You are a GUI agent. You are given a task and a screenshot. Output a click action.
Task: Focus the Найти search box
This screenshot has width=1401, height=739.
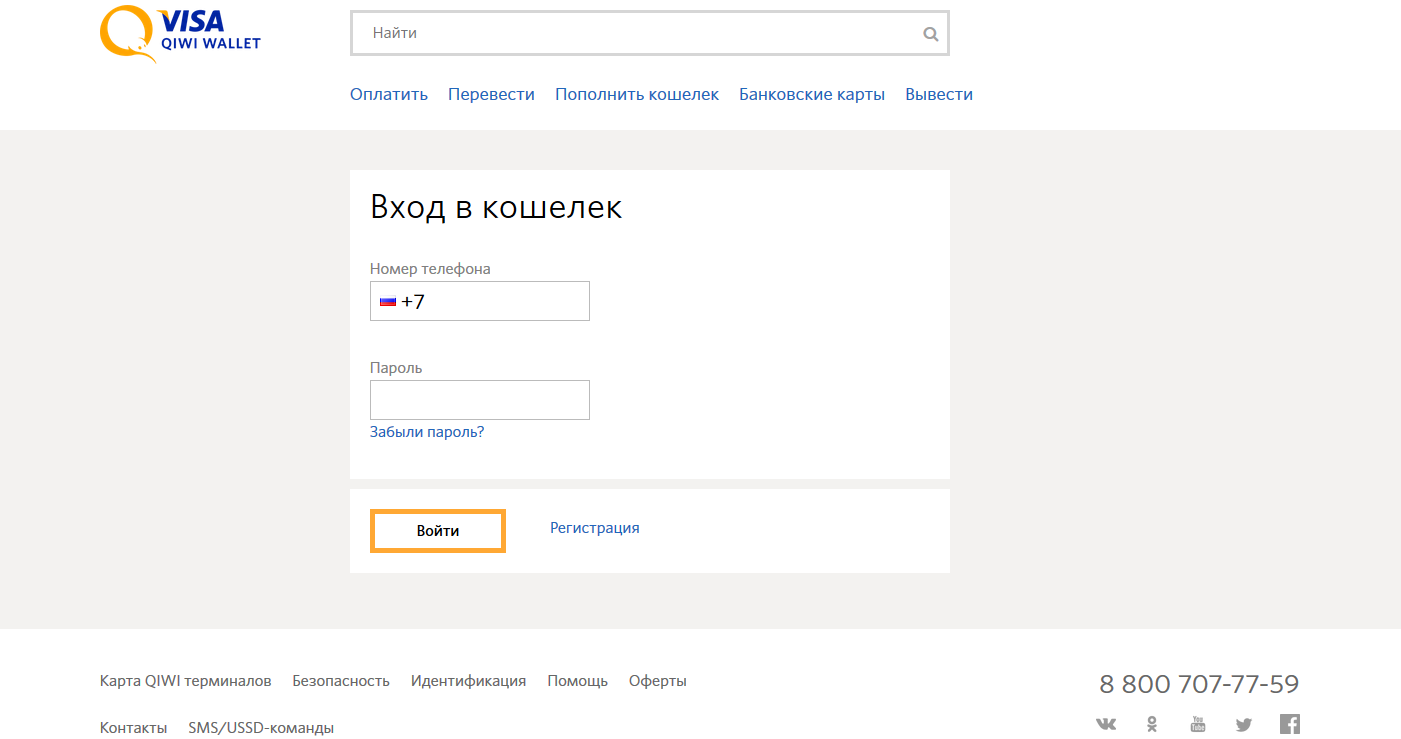point(640,33)
